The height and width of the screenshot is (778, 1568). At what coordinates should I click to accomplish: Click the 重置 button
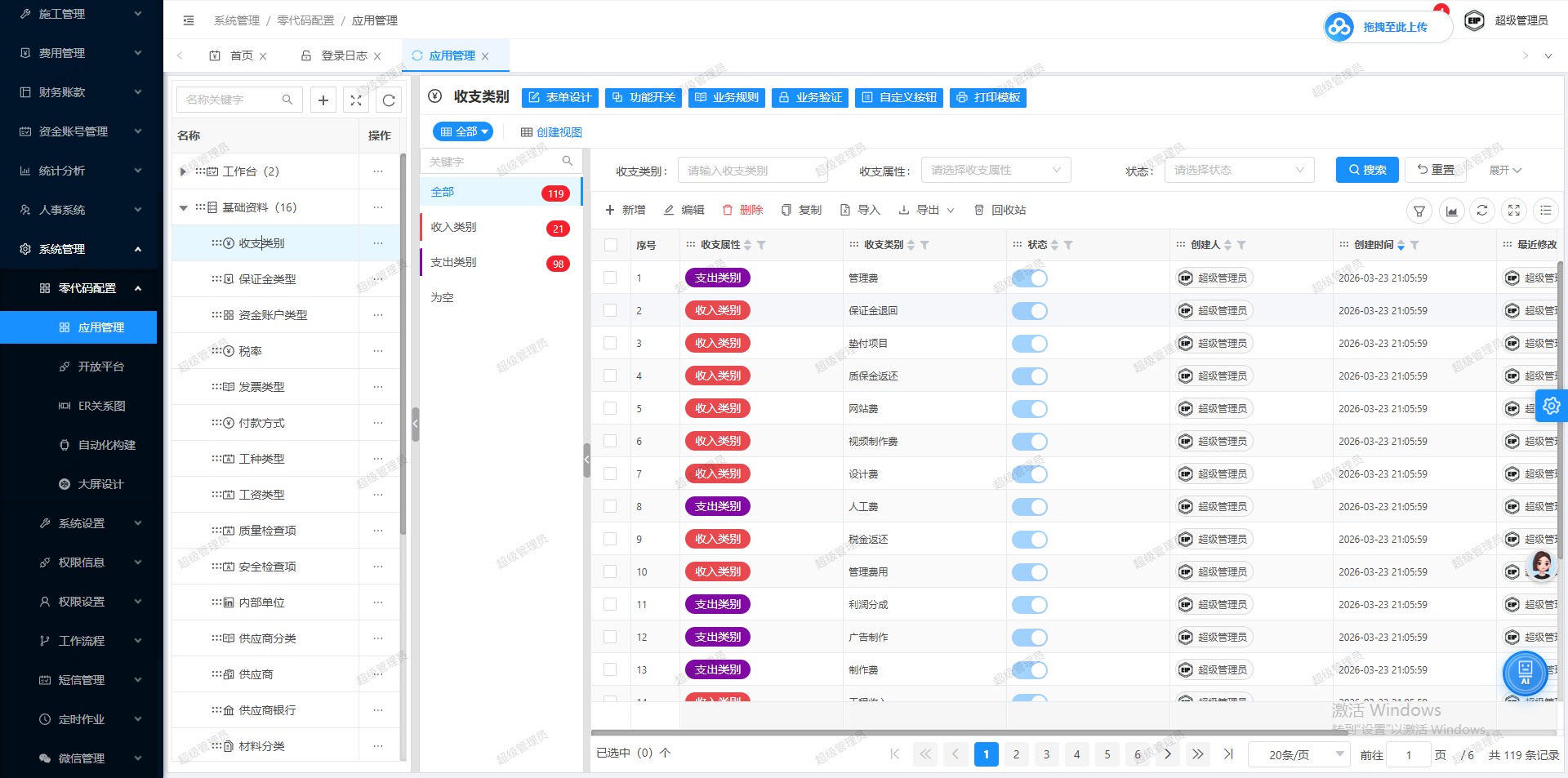point(1436,170)
